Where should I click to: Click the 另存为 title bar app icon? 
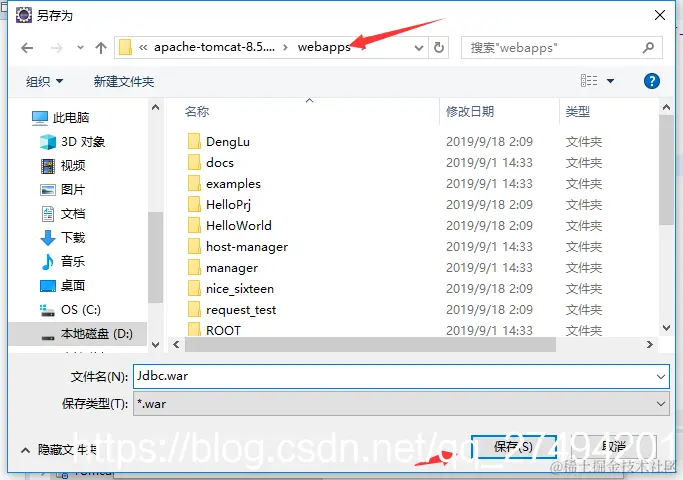pyautogui.click(x=24, y=15)
